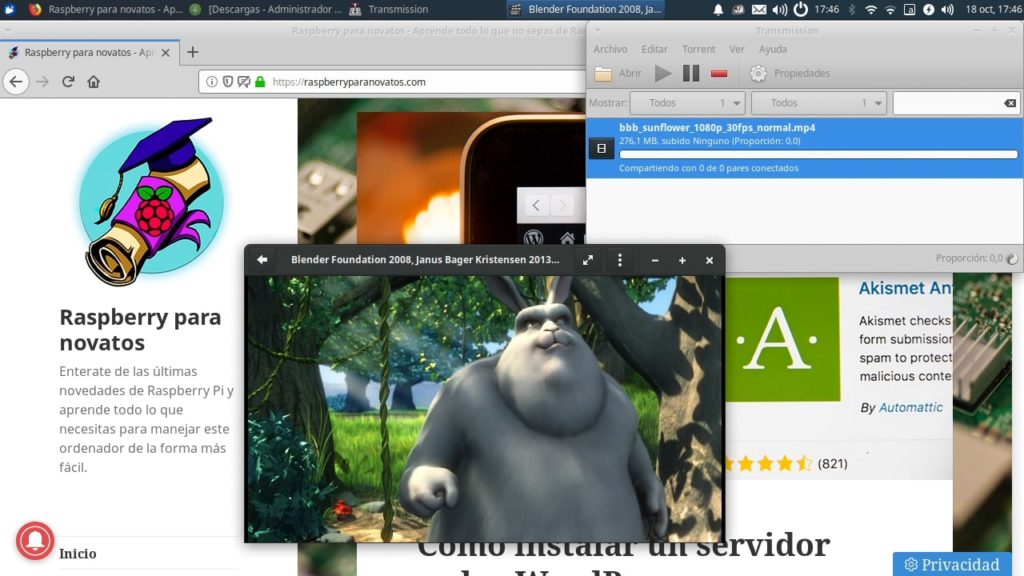Open the Ver menu in Transmission
This screenshot has height=576, width=1024.
pos(737,49)
